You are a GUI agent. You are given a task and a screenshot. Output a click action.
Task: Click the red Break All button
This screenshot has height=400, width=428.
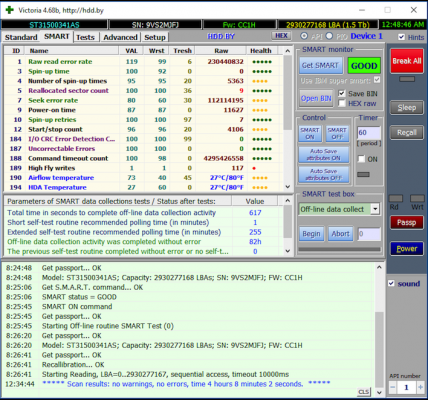[407, 61]
